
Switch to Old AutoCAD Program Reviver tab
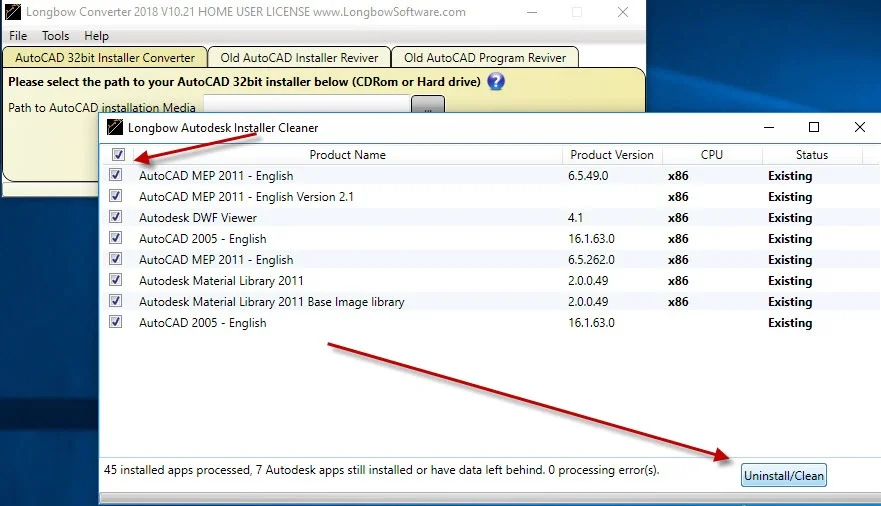click(485, 58)
